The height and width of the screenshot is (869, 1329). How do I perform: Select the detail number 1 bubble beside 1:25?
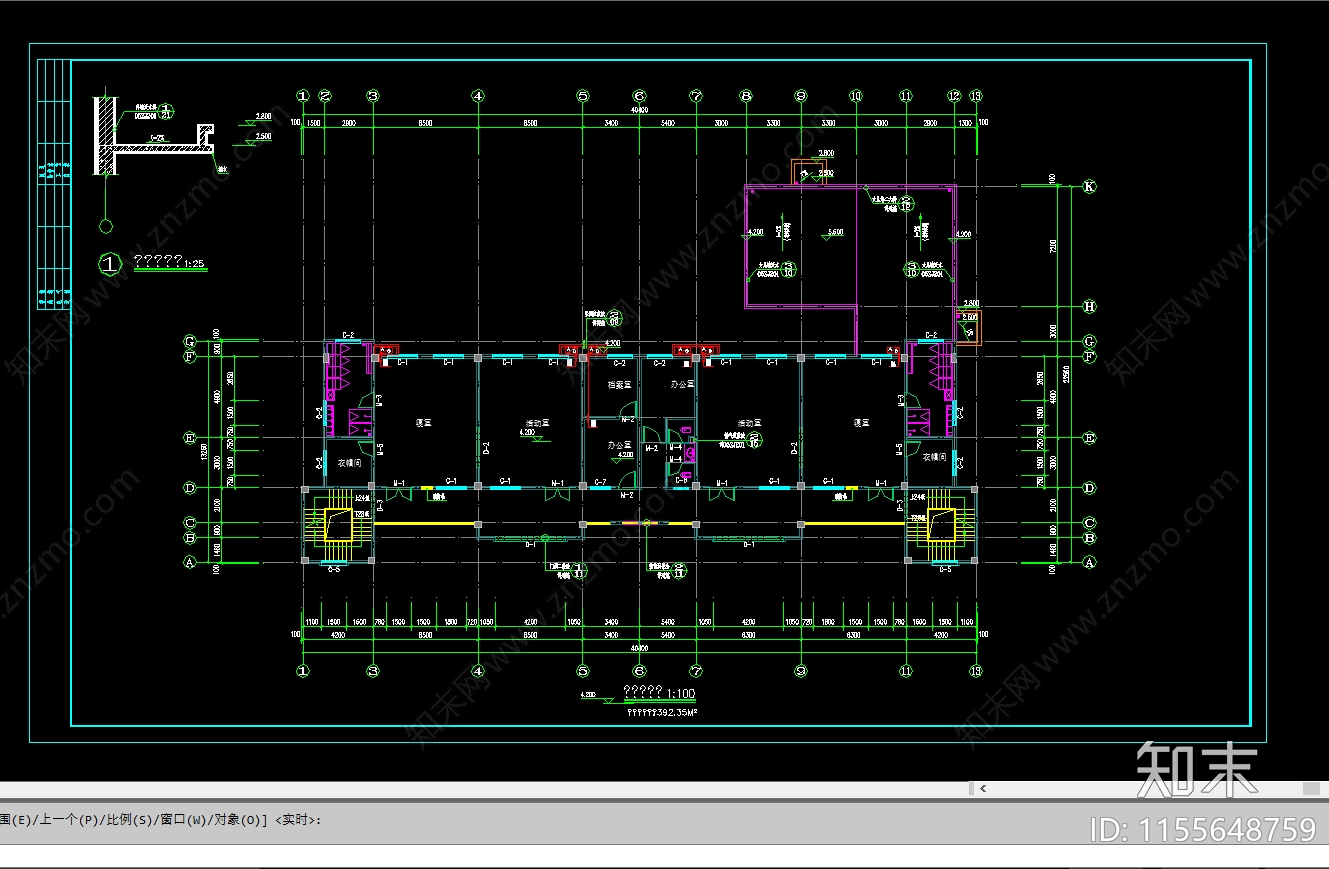coord(111,264)
